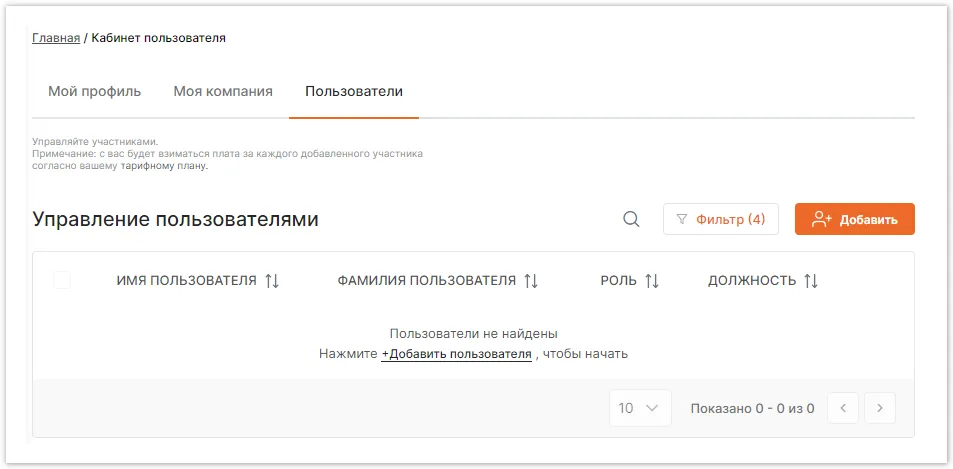
Task: Click the orange Добавить button
Action: [855, 219]
